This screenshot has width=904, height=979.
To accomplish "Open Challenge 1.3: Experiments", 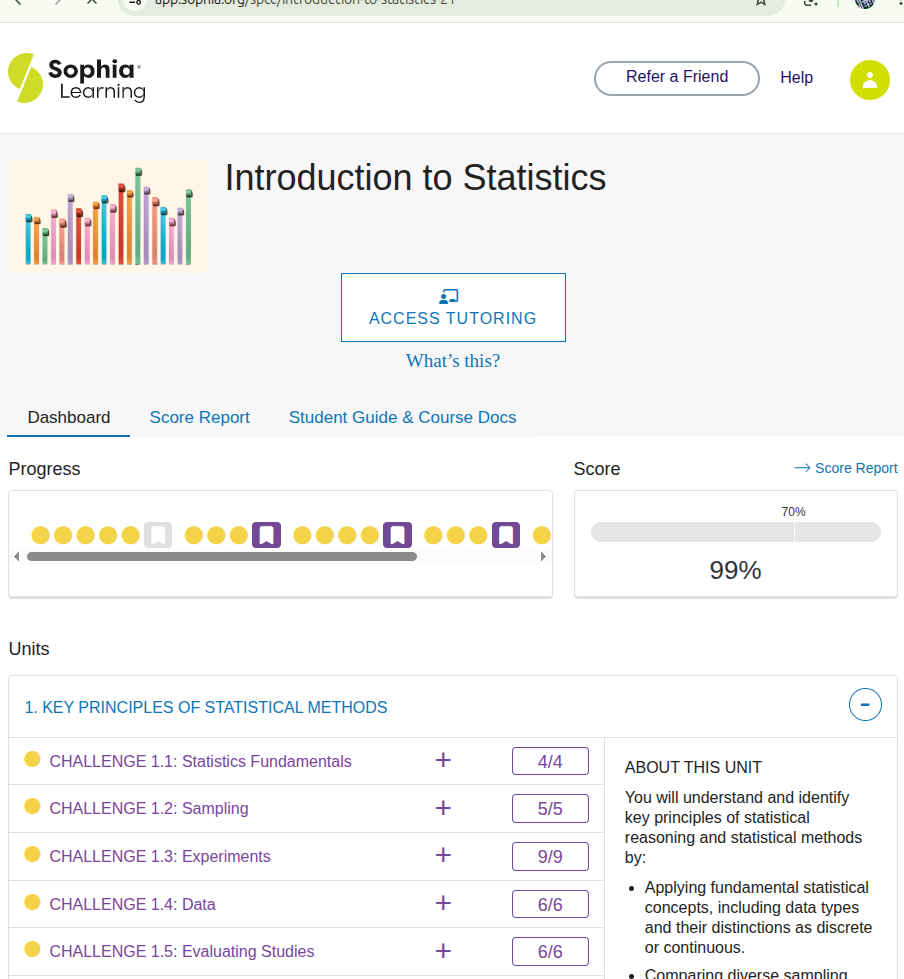I will [x=160, y=856].
